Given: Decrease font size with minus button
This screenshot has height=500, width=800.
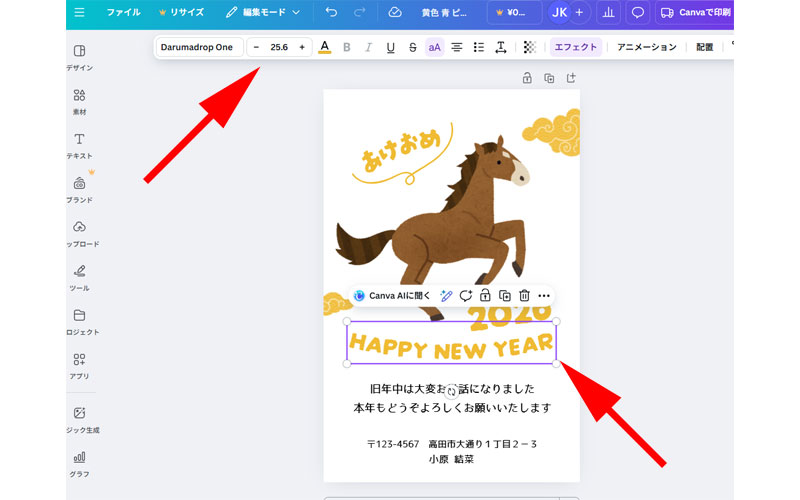Looking at the screenshot, I should click(256, 47).
